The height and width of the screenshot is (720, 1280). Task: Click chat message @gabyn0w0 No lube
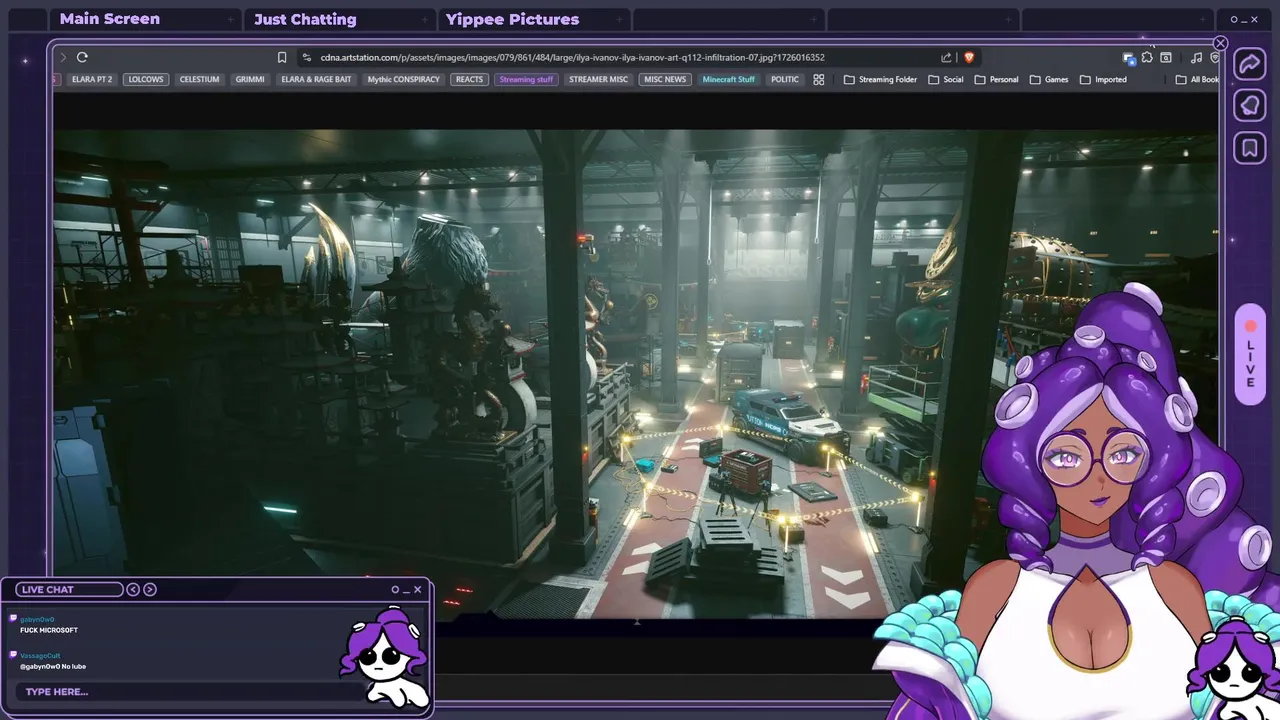point(53,666)
